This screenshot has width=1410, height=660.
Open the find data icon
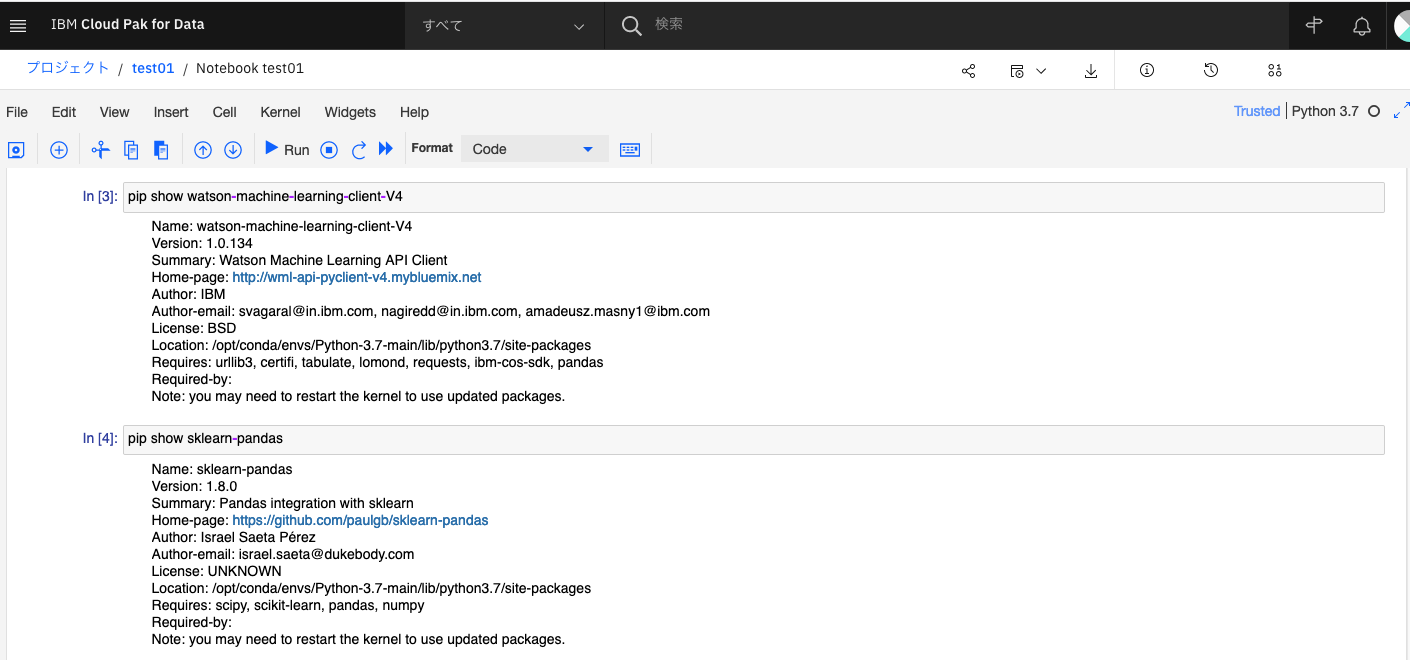[x=1274, y=70]
